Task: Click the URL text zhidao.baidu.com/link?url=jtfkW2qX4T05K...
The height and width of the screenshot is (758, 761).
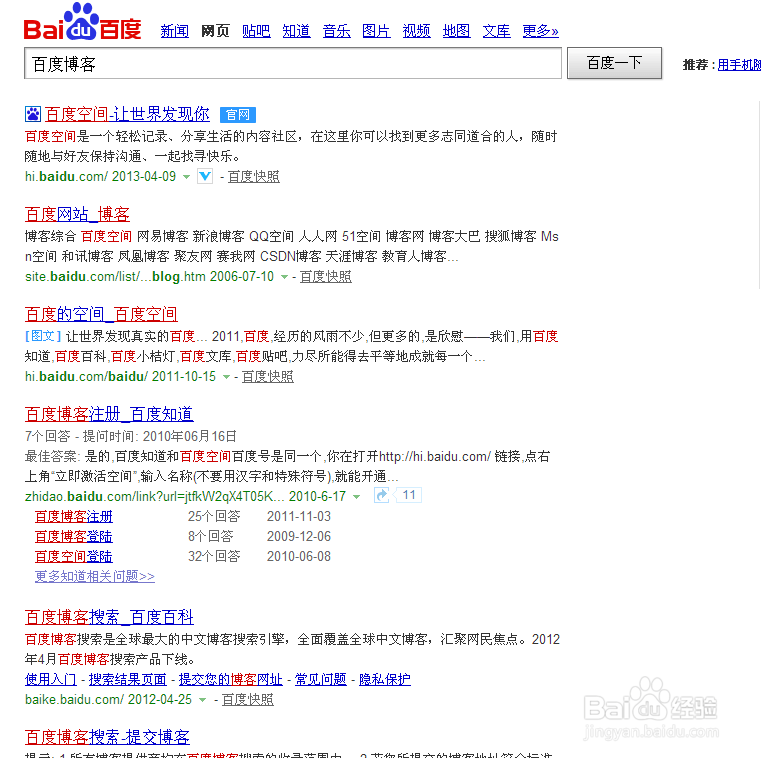Action: coord(155,496)
